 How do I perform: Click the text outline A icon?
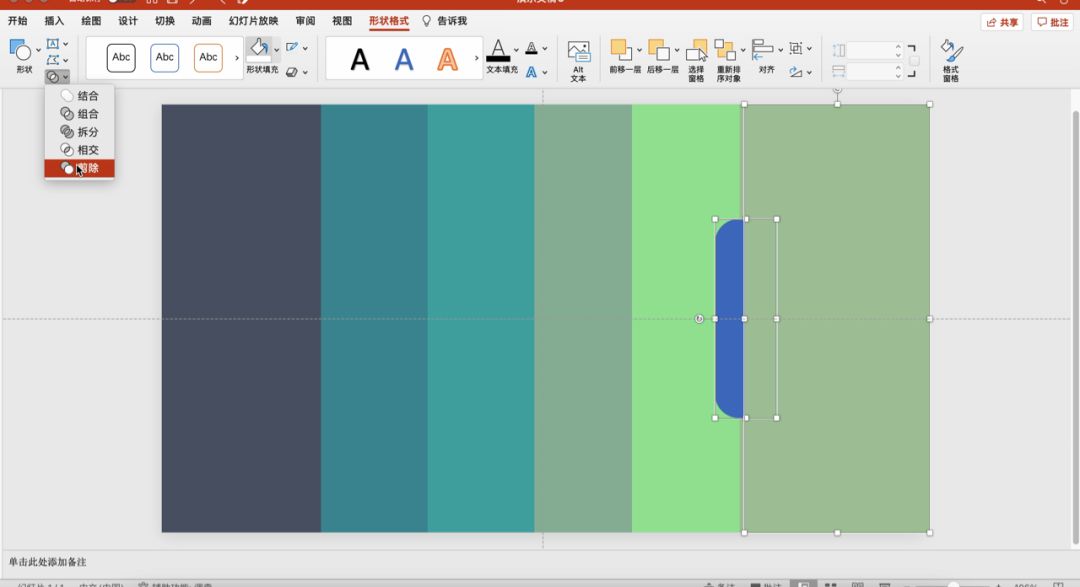coord(531,48)
